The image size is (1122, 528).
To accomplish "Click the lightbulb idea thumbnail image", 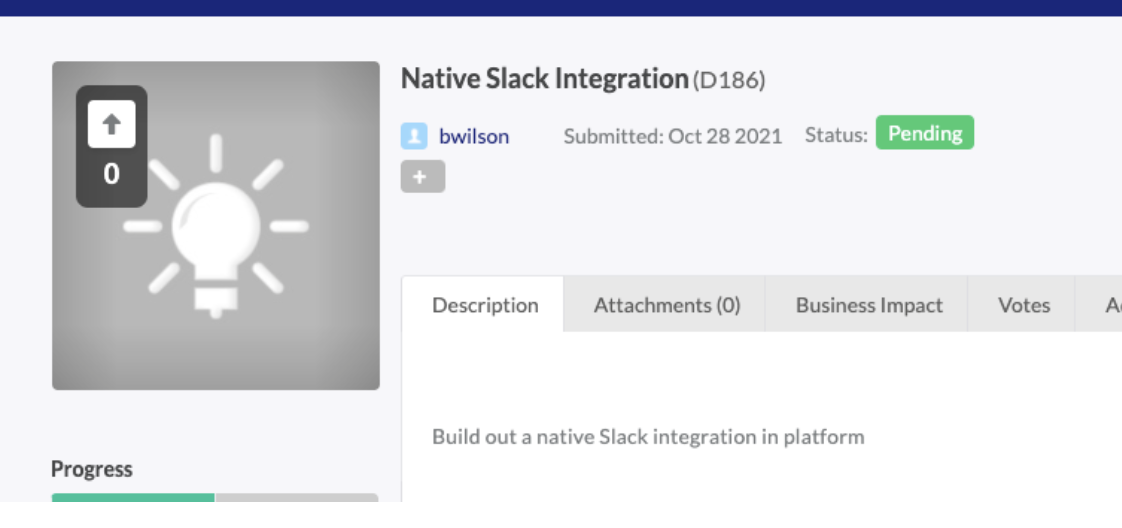I will pos(216,226).
